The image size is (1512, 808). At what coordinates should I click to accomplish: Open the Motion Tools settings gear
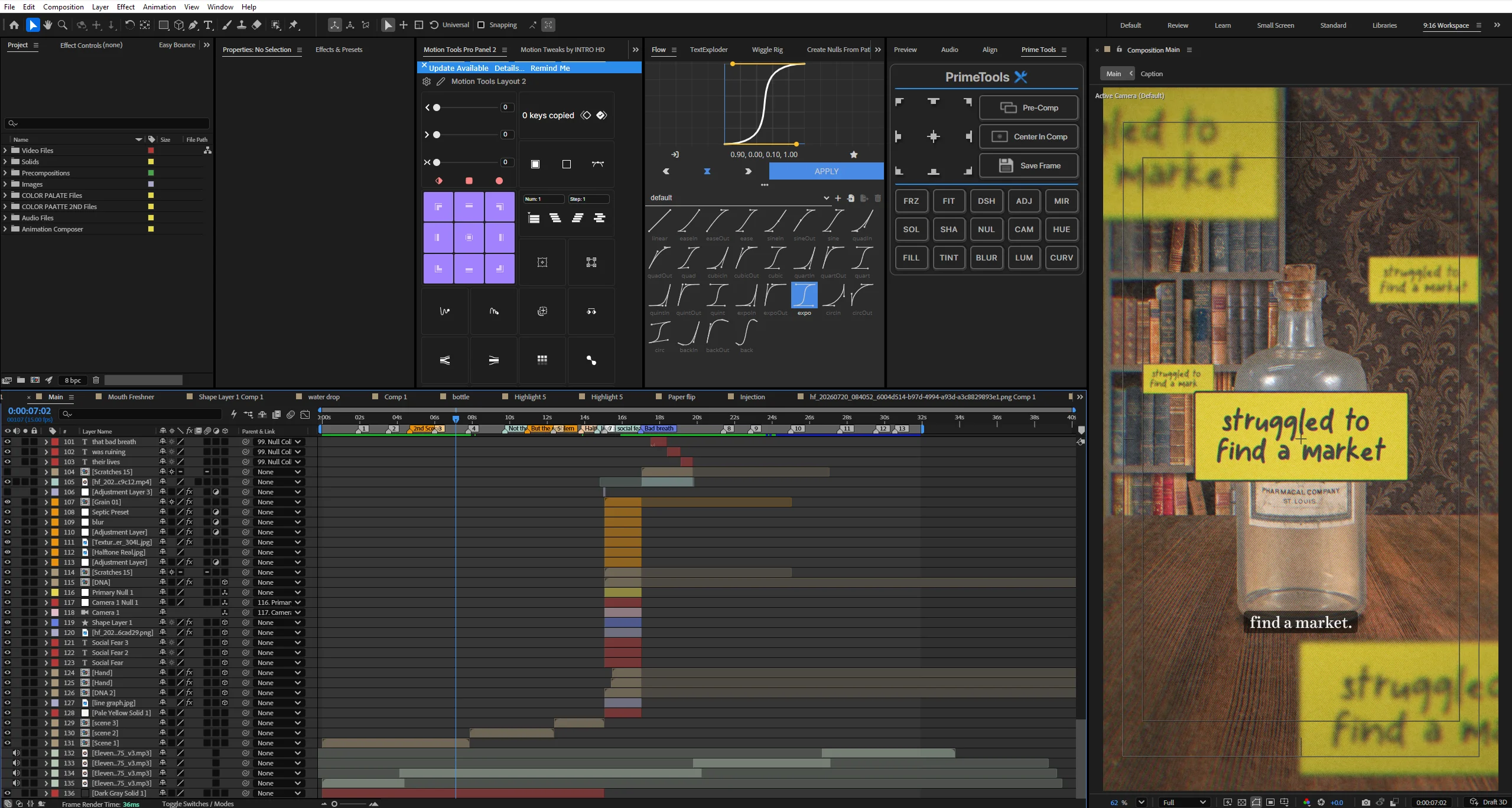point(427,82)
